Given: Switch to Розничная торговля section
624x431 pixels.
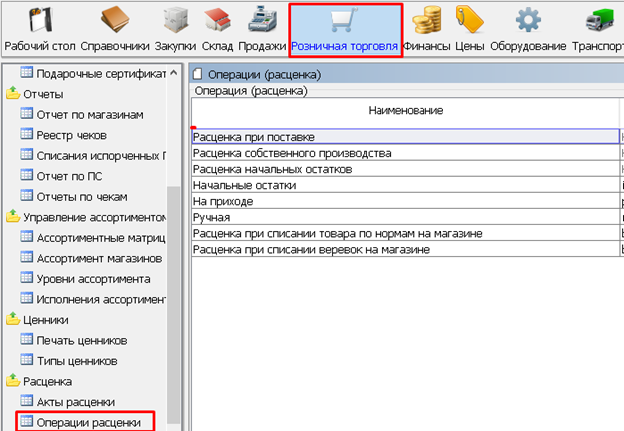Looking at the screenshot, I should pyautogui.click(x=345, y=30).
